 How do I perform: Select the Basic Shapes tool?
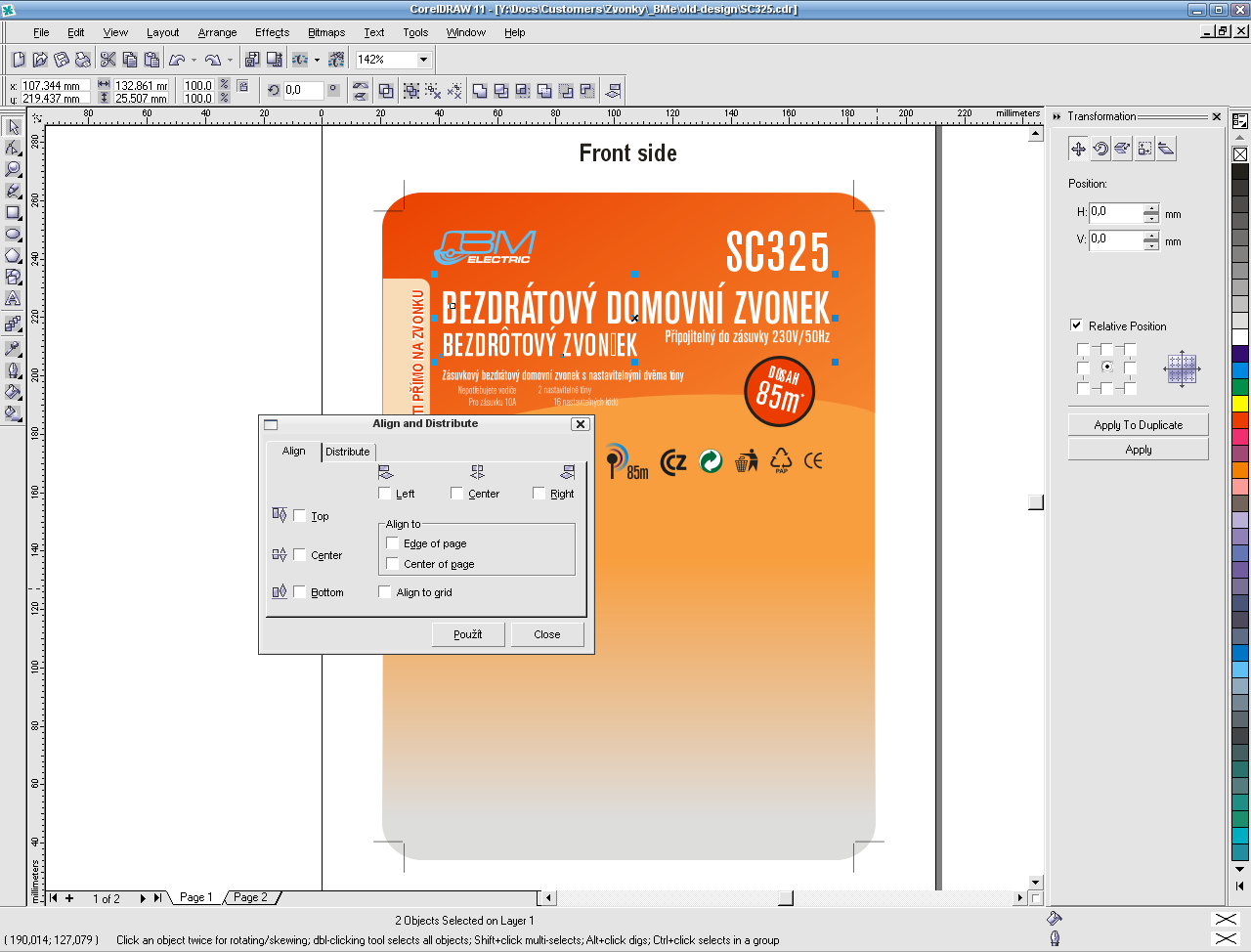pos(13,277)
